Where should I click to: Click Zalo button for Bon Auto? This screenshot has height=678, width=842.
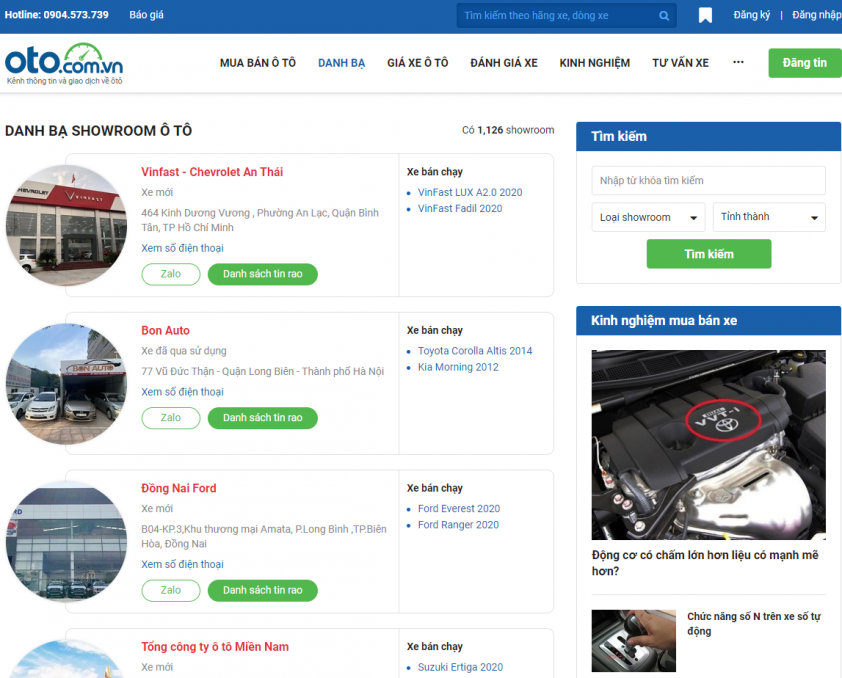coord(171,418)
